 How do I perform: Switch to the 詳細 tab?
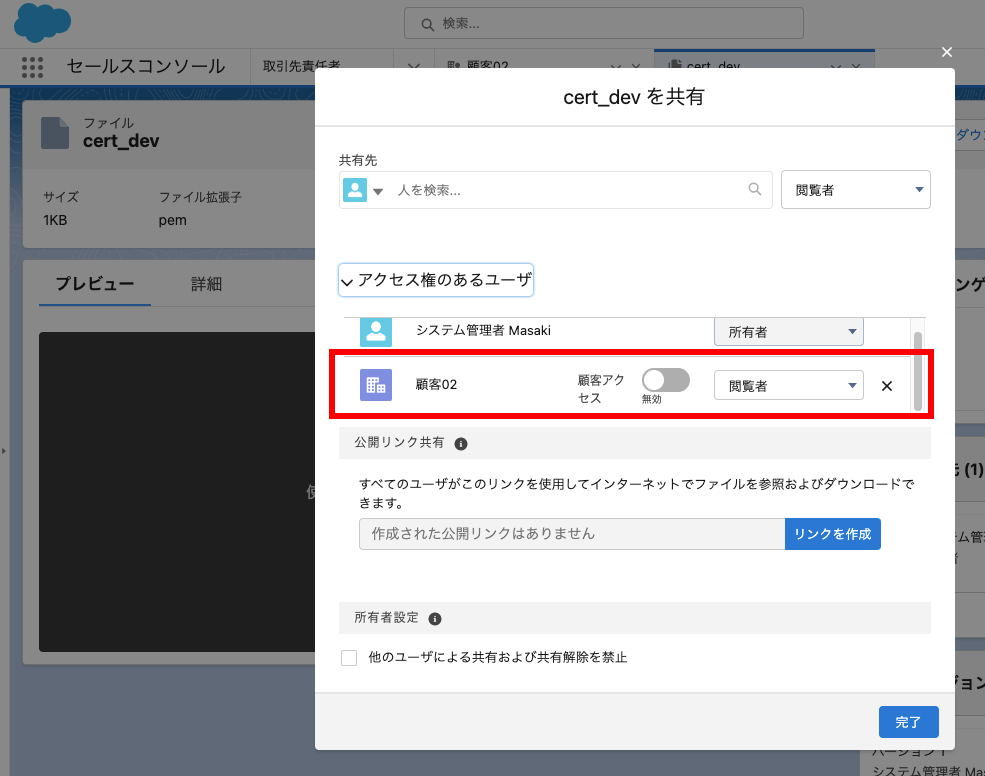point(206,284)
